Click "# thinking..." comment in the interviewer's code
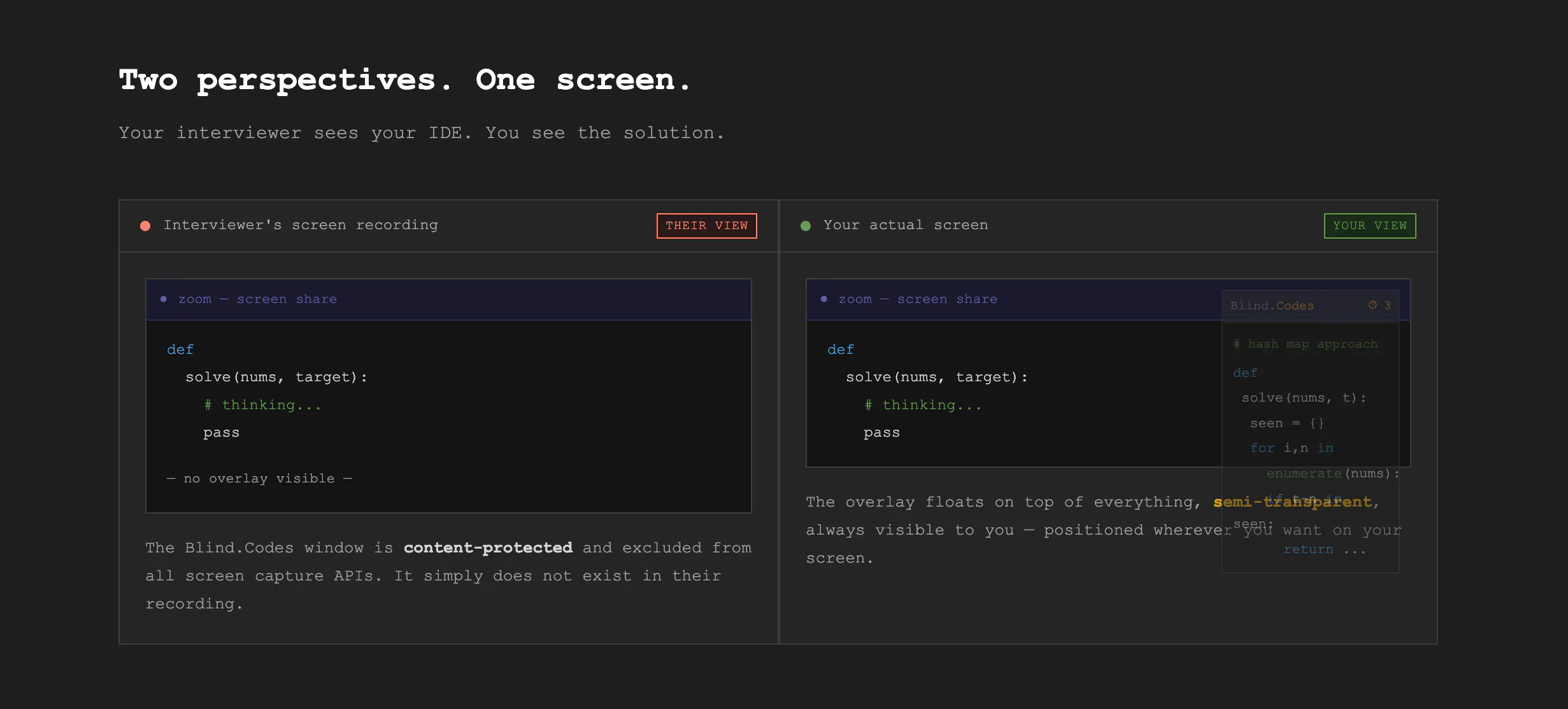The height and width of the screenshot is (709, 1568). (262, 405)
